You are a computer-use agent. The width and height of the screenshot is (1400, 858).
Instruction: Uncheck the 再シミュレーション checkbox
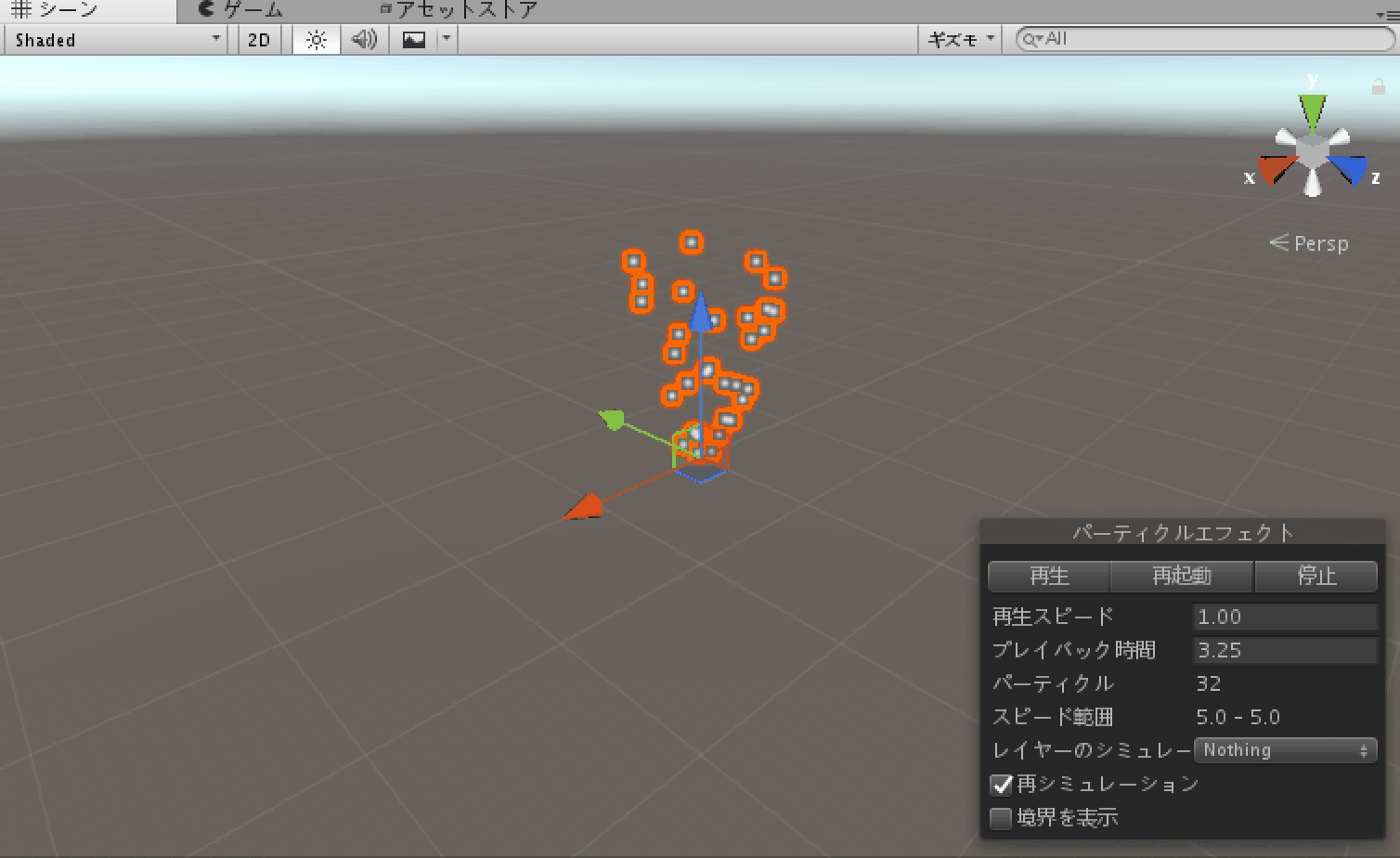[1001, 785]
